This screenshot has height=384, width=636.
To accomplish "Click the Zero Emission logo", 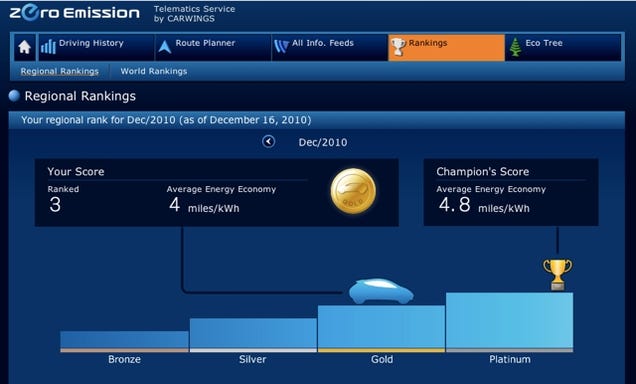I will click(74, 13).
